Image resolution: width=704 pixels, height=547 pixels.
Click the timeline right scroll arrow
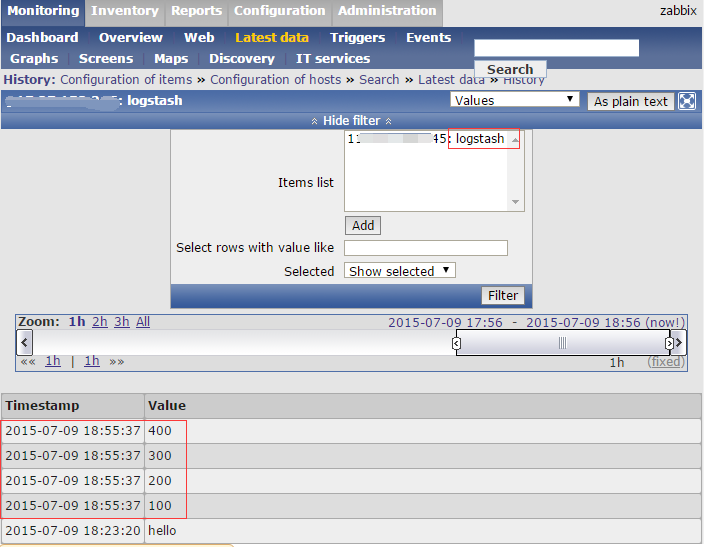[x=680, y=342]
